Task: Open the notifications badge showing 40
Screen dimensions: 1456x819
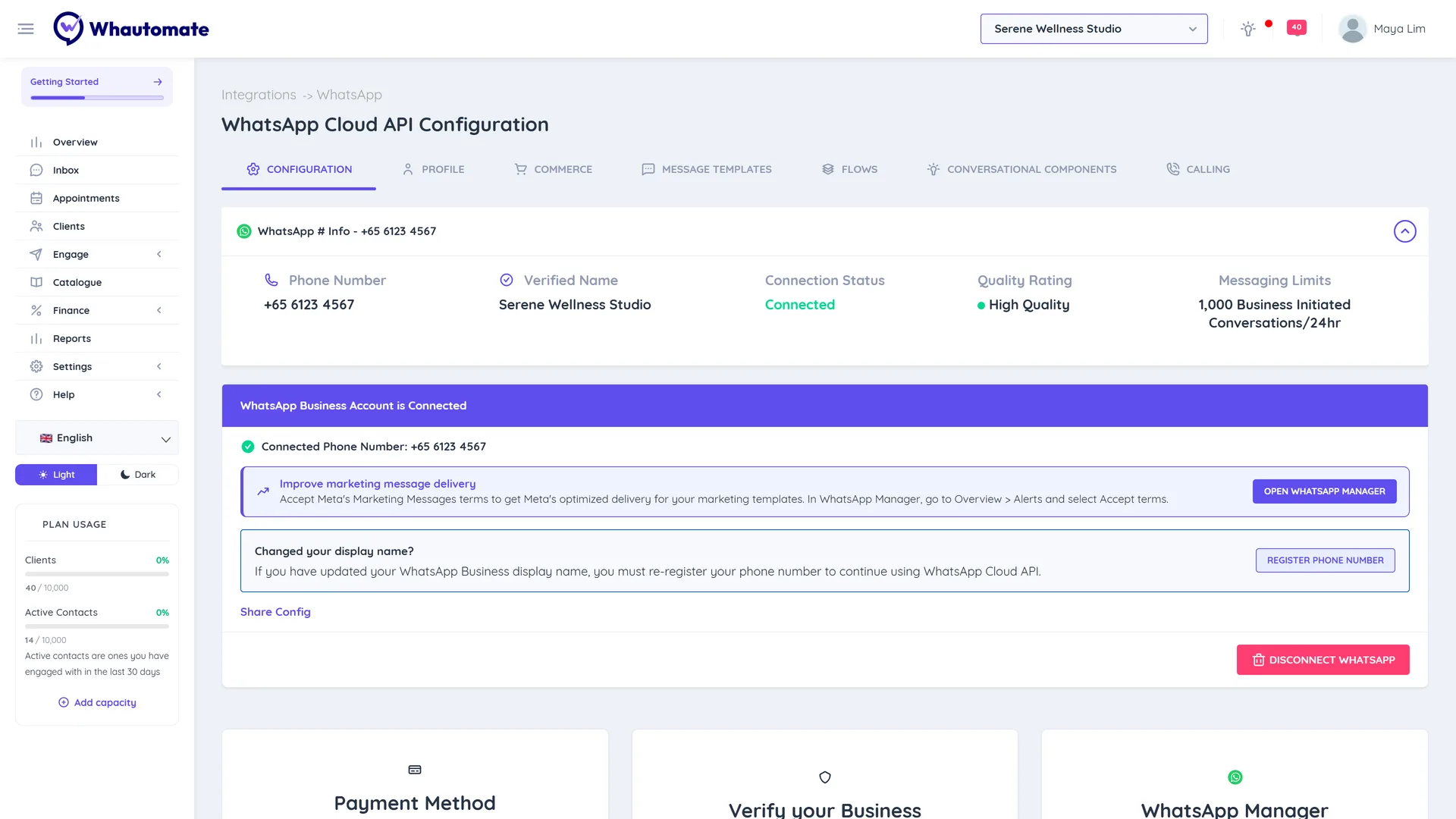Action: click(1297, 27)
